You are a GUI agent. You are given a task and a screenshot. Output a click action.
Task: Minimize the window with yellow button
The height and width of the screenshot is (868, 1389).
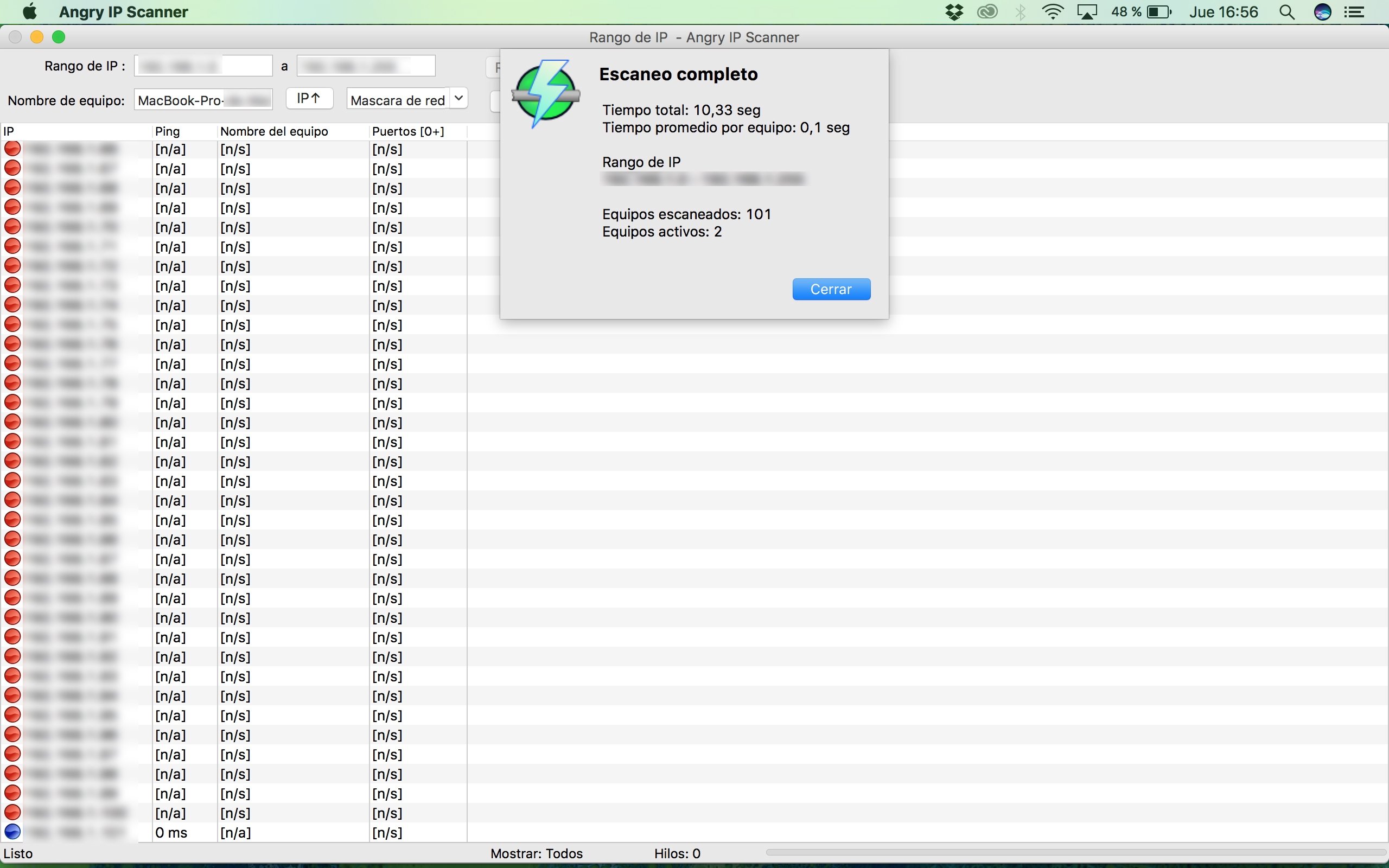(37, 37)
